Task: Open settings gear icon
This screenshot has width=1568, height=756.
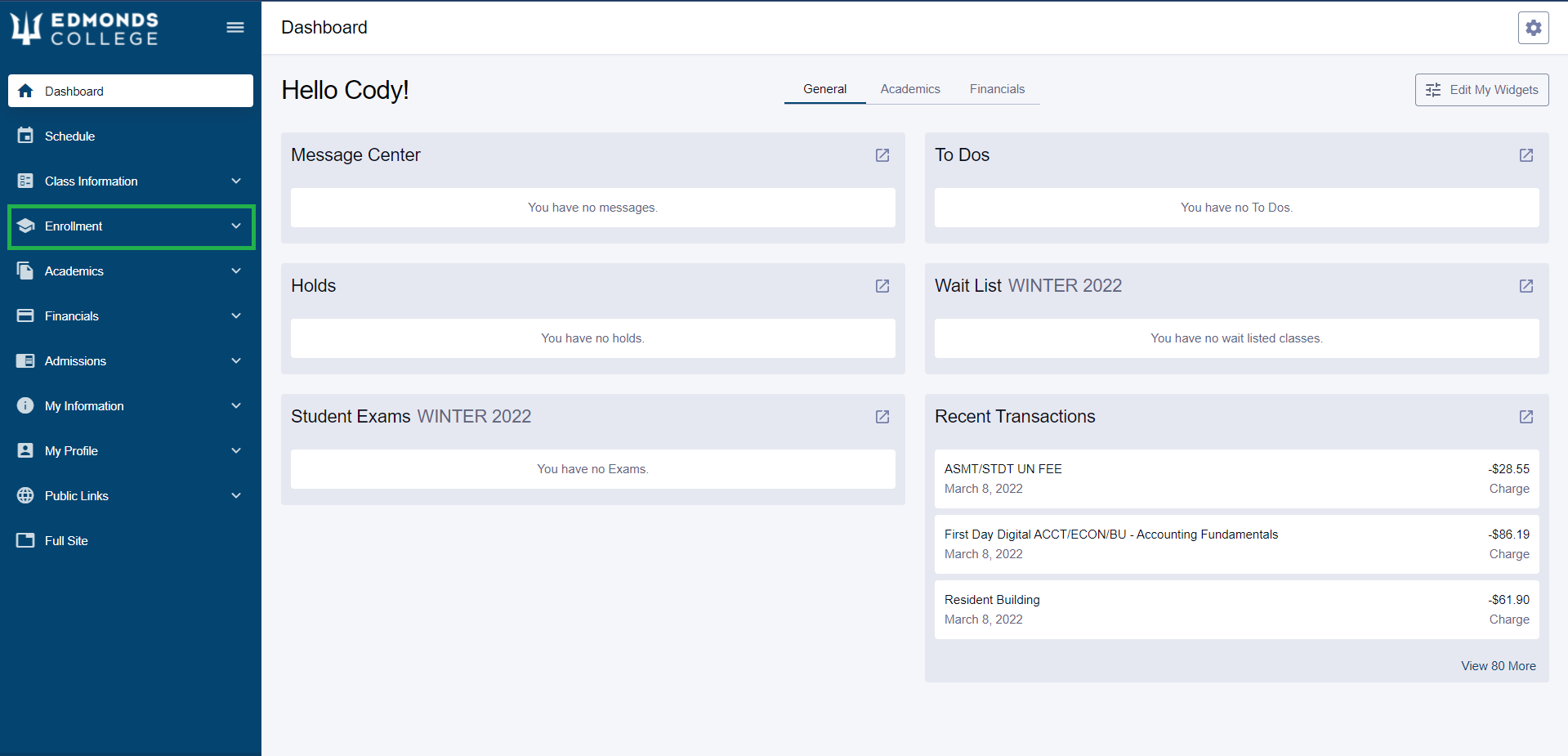Action: 1534,28
